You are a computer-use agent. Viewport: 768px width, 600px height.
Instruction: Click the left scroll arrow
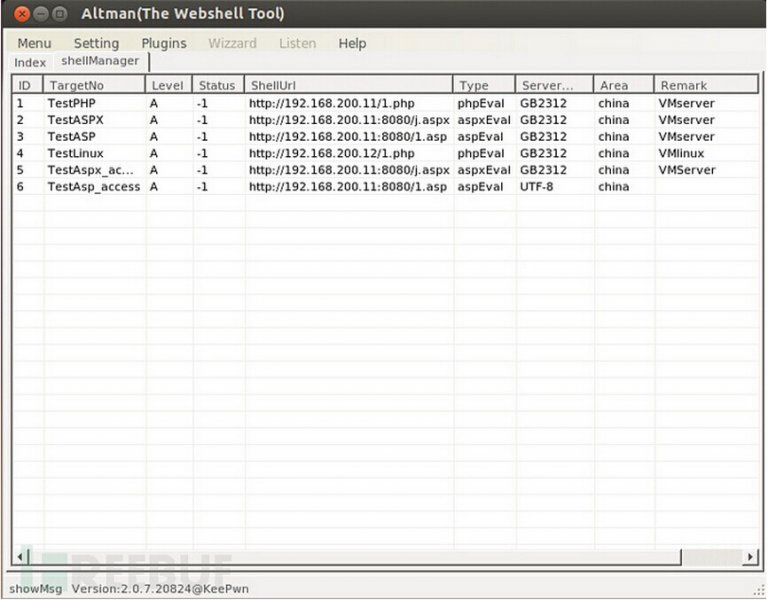[21, 557]
